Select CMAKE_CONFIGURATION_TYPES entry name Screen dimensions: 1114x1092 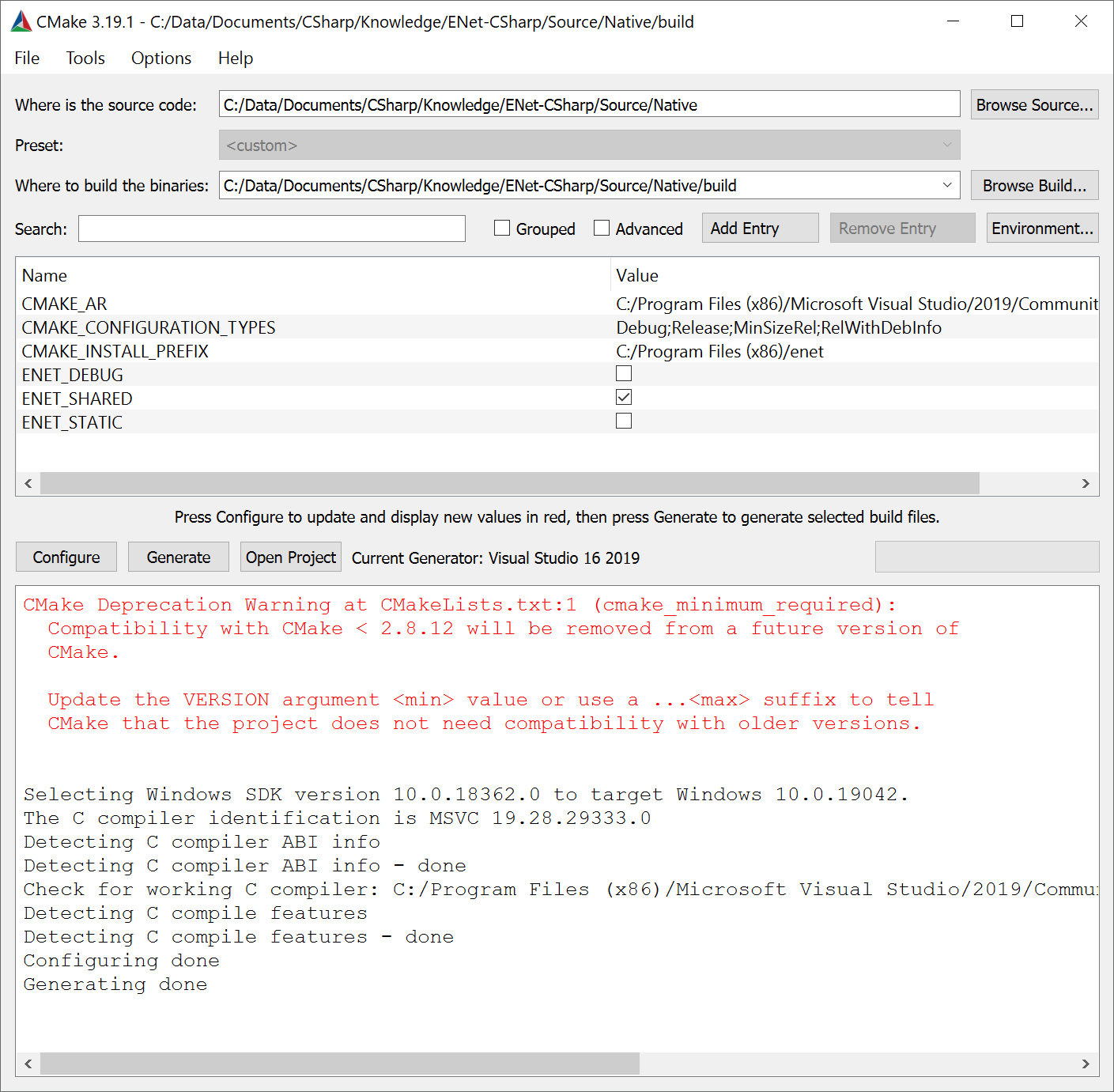pyautogui.click(x=149, y=327)
